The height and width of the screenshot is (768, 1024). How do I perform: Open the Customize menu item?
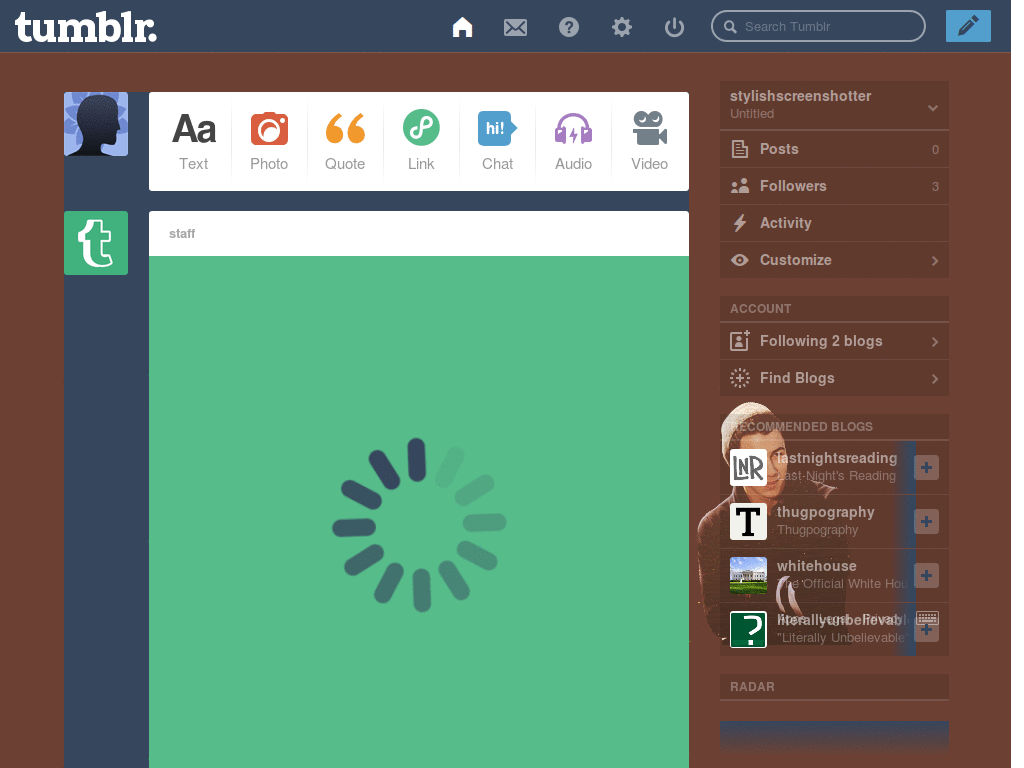[x=835, y=260]
